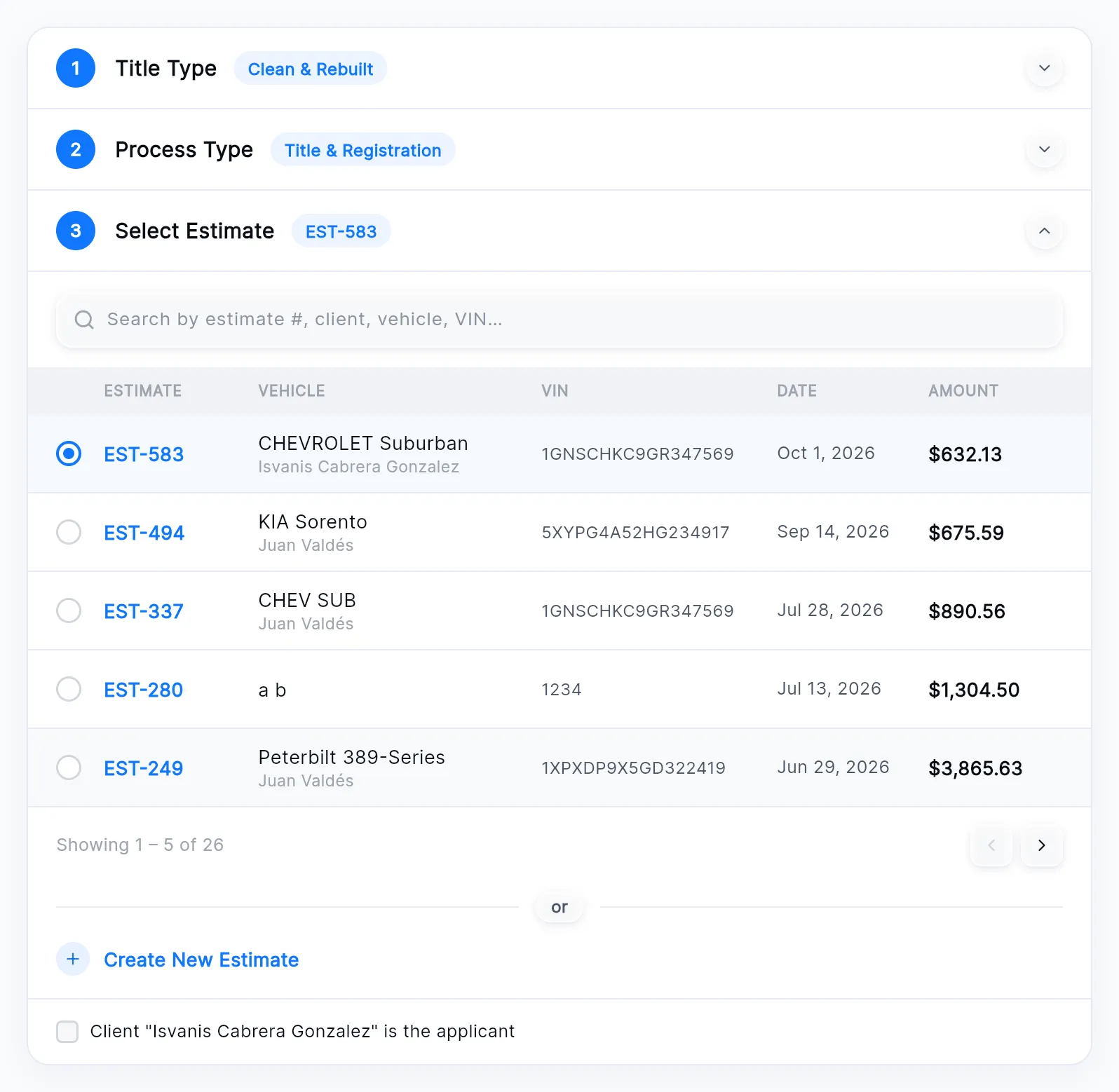The height and width of the screenshot is (1092, 1119).
Task: Click the EST-583 header tag
Action: coord(341,231)
